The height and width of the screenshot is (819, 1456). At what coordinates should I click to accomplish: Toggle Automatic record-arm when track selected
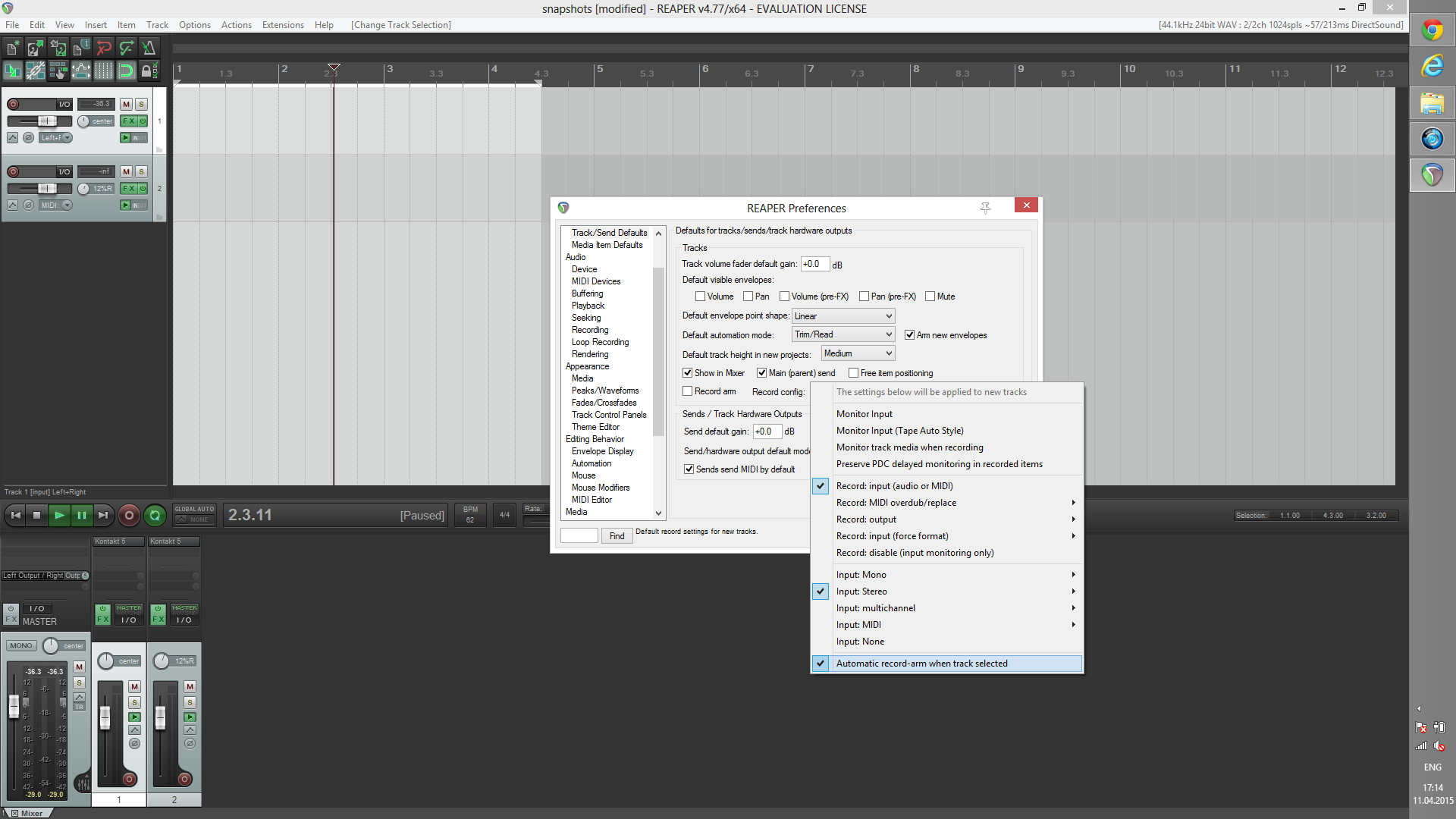click(947, 664)
